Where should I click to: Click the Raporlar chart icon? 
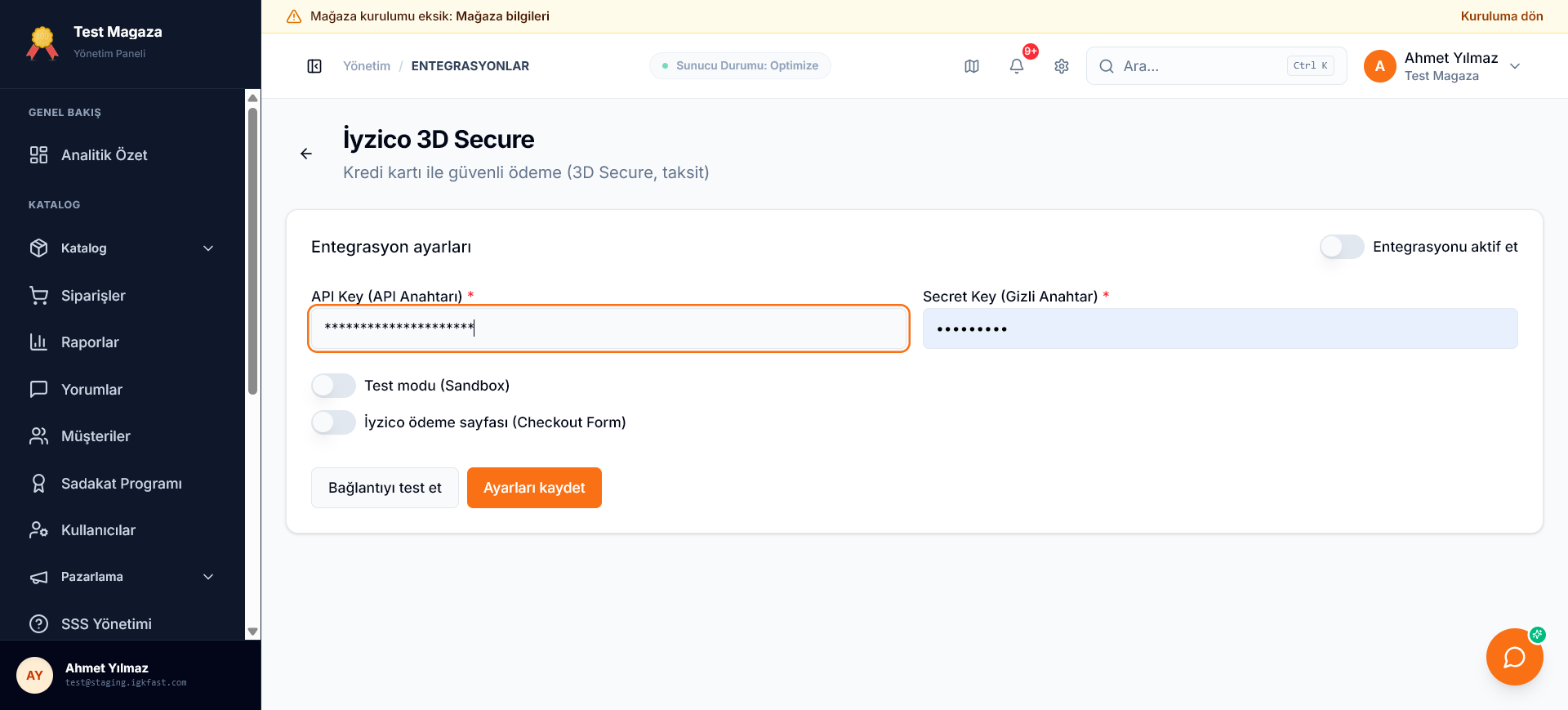(x=38, y=342)
